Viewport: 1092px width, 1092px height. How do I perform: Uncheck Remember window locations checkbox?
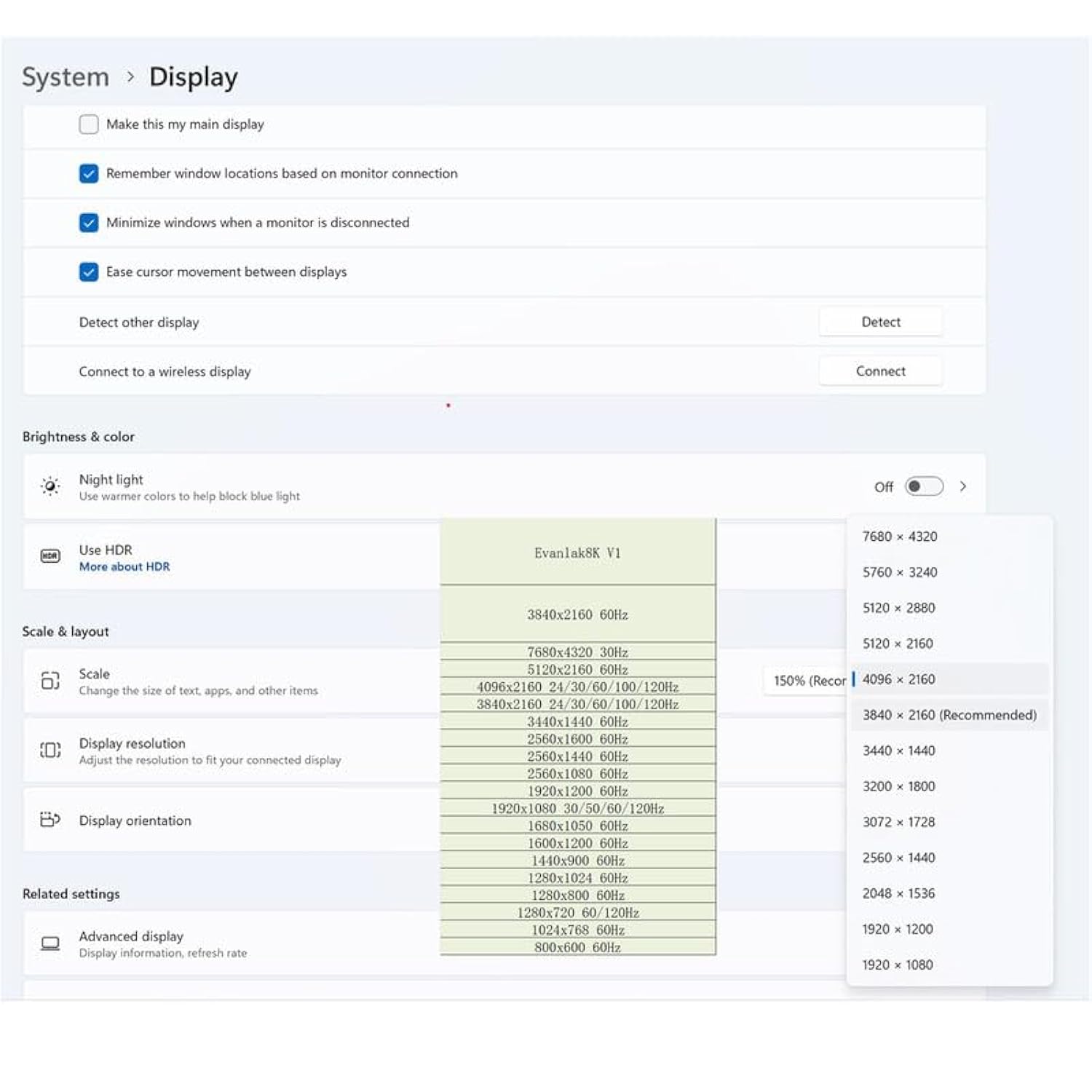pyautogui.click(x=89, y=174)
